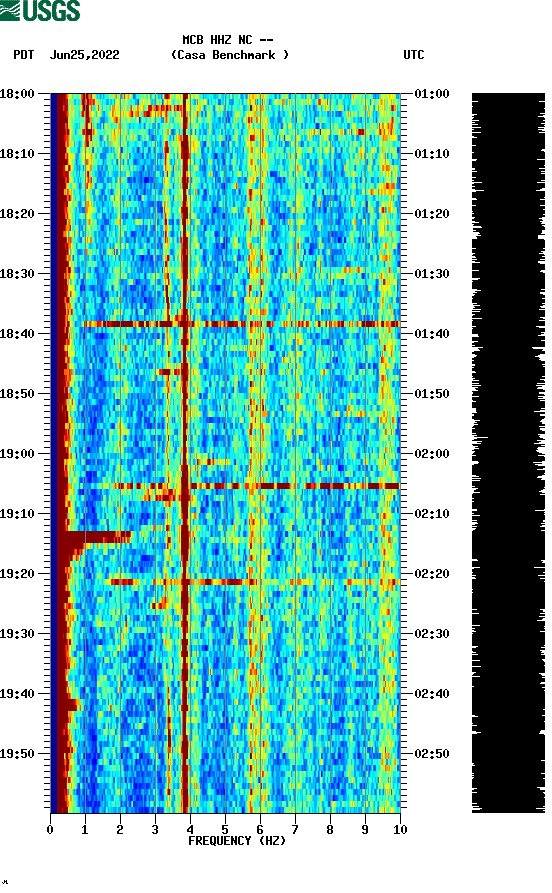Click the 02:30 UTC time label
The width and height of the screenshot is (552, 893).
click(432, 634)
